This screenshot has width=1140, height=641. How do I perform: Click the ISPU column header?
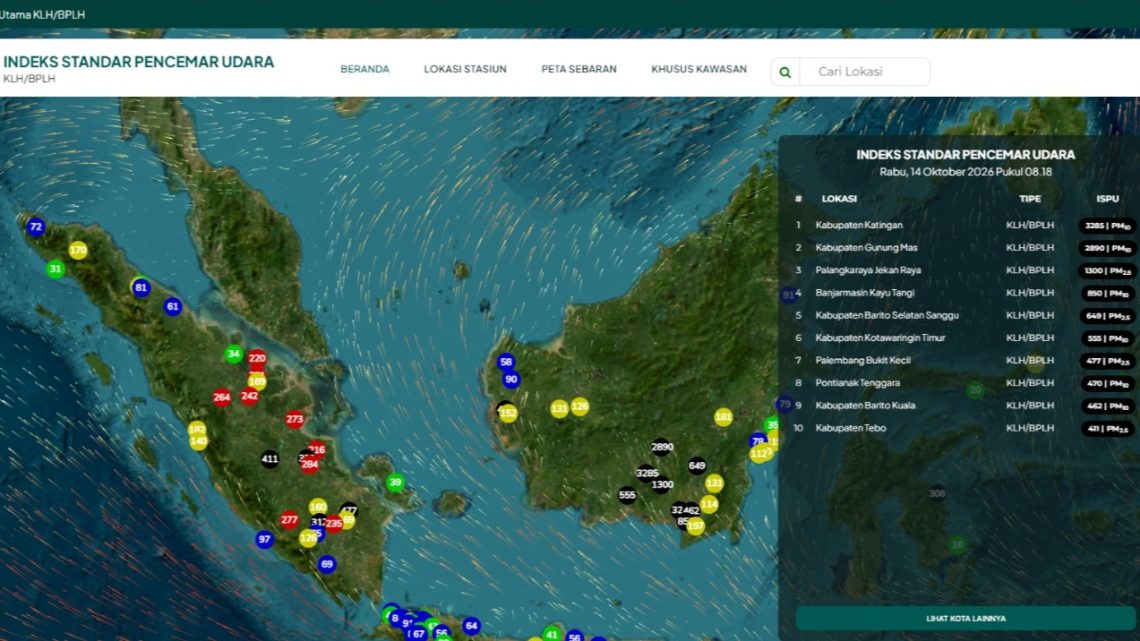pyautogui.click(x=1108, y=199)
